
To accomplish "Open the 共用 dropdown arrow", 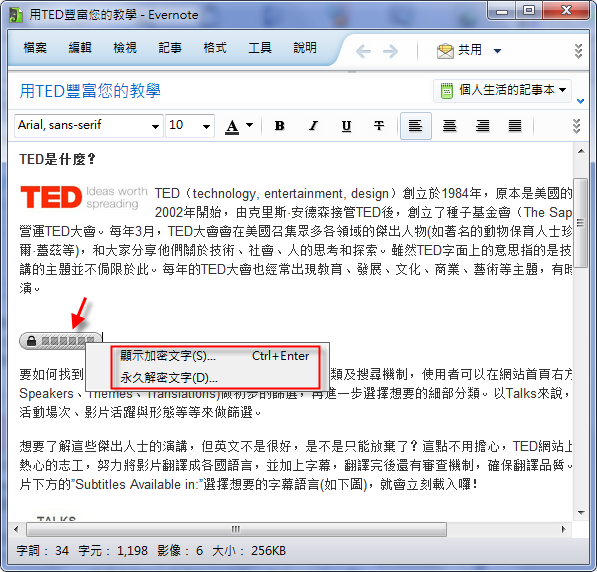I will point(497,51).
